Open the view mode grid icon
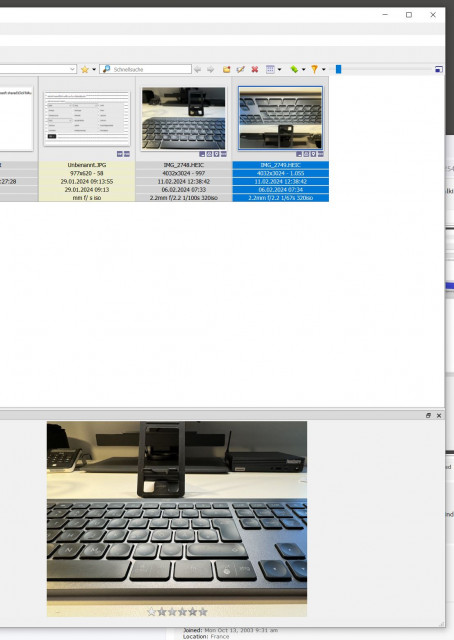The width and height of the screenshot is (454, 640). [x=270, y=69]
